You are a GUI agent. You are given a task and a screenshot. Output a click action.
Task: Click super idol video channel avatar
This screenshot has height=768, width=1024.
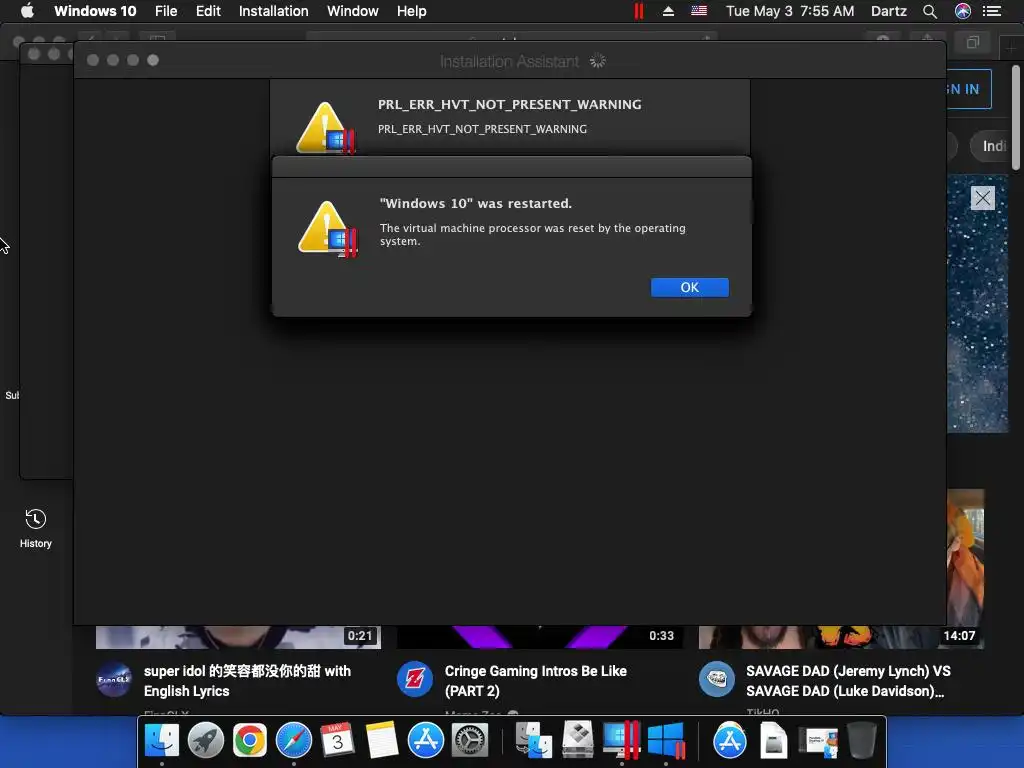[114, 679]
